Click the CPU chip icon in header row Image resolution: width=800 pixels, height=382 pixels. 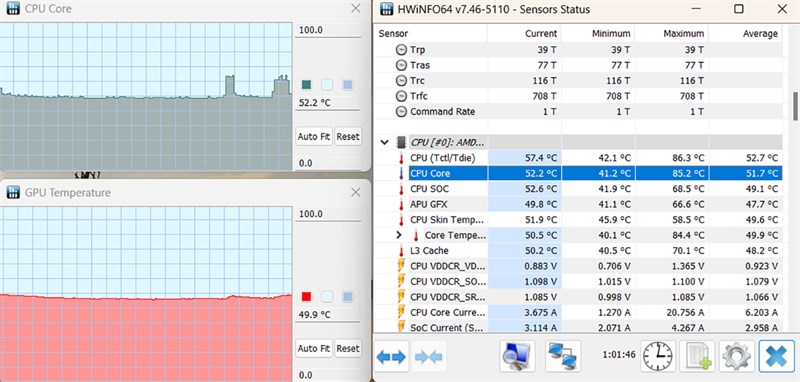pyautogui.click(x=402, y=142)
